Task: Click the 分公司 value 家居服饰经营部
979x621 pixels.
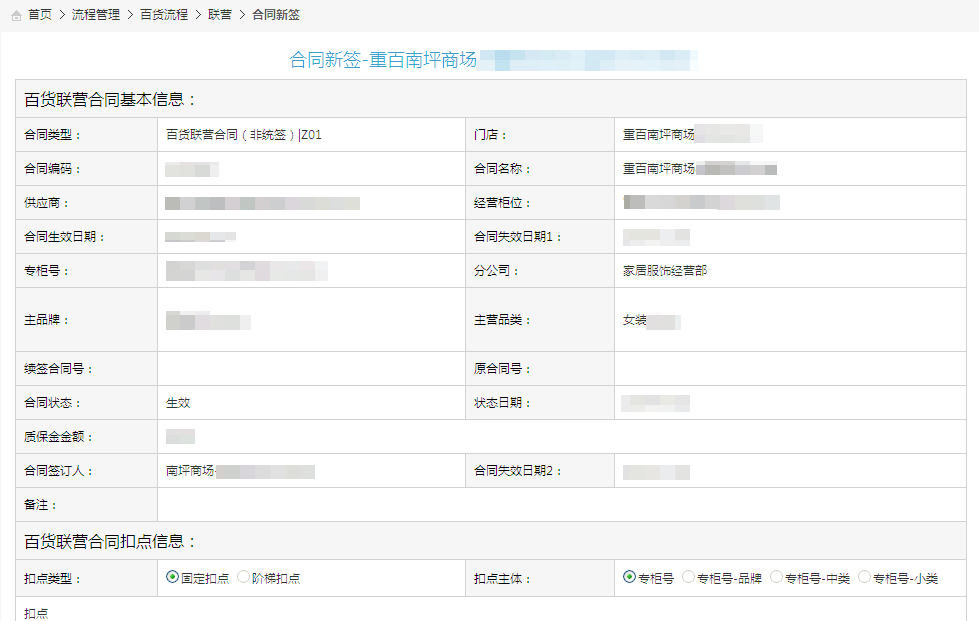Action: [x=664, y=271]
